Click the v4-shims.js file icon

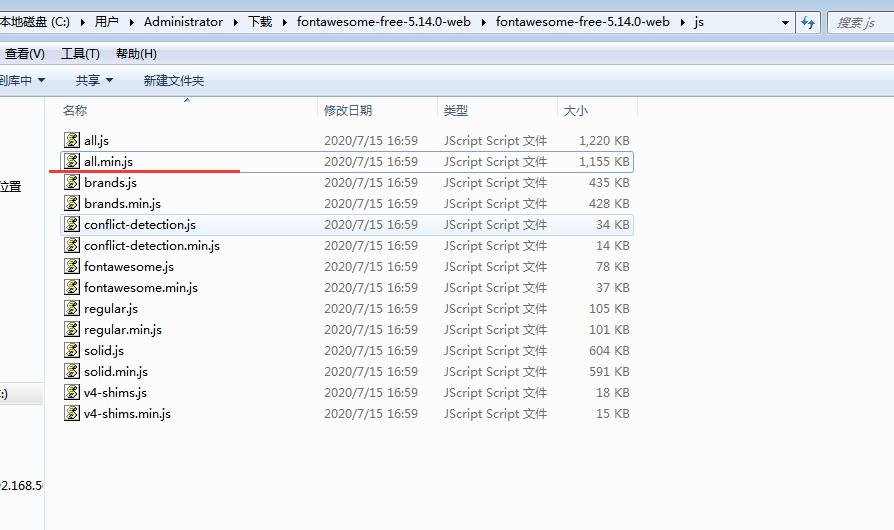point(72,393)
